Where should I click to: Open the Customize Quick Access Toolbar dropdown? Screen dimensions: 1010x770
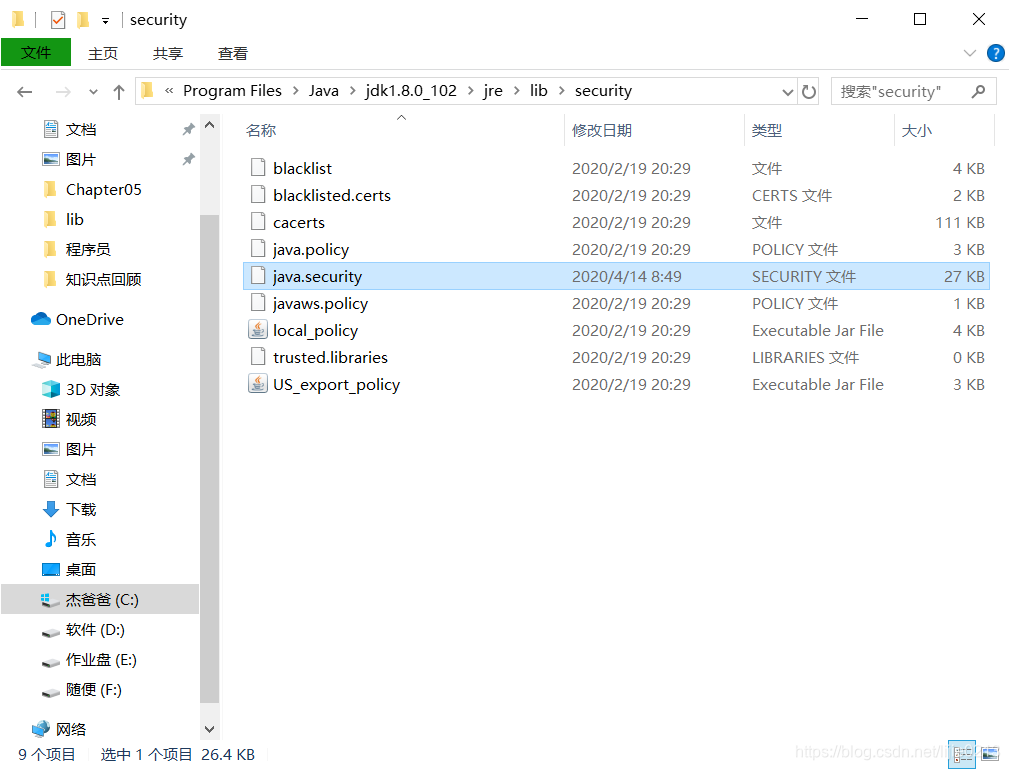coord(105,21)
